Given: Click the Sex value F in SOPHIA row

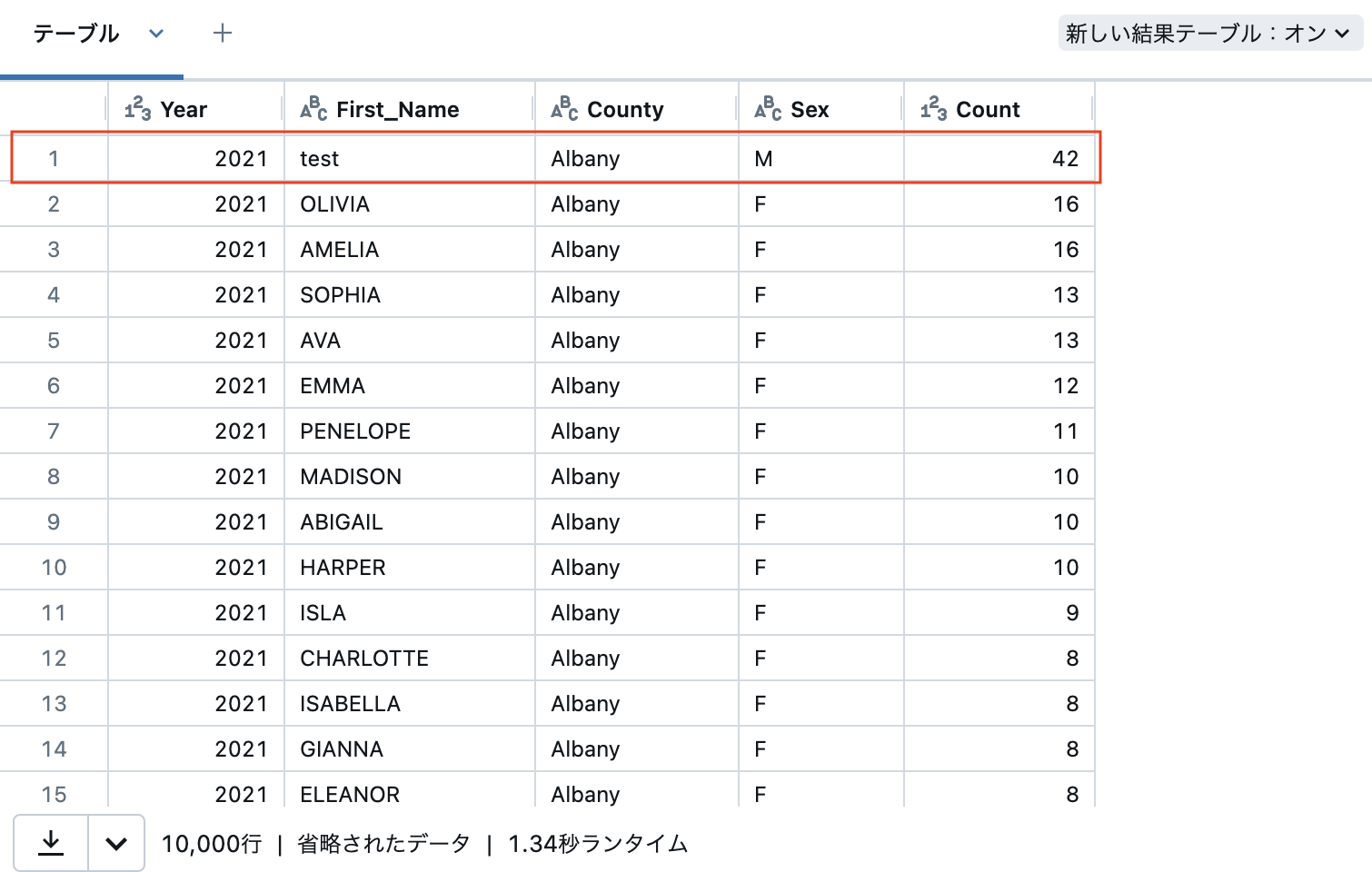Looking at the screenshot, I should tap(761, 294).
